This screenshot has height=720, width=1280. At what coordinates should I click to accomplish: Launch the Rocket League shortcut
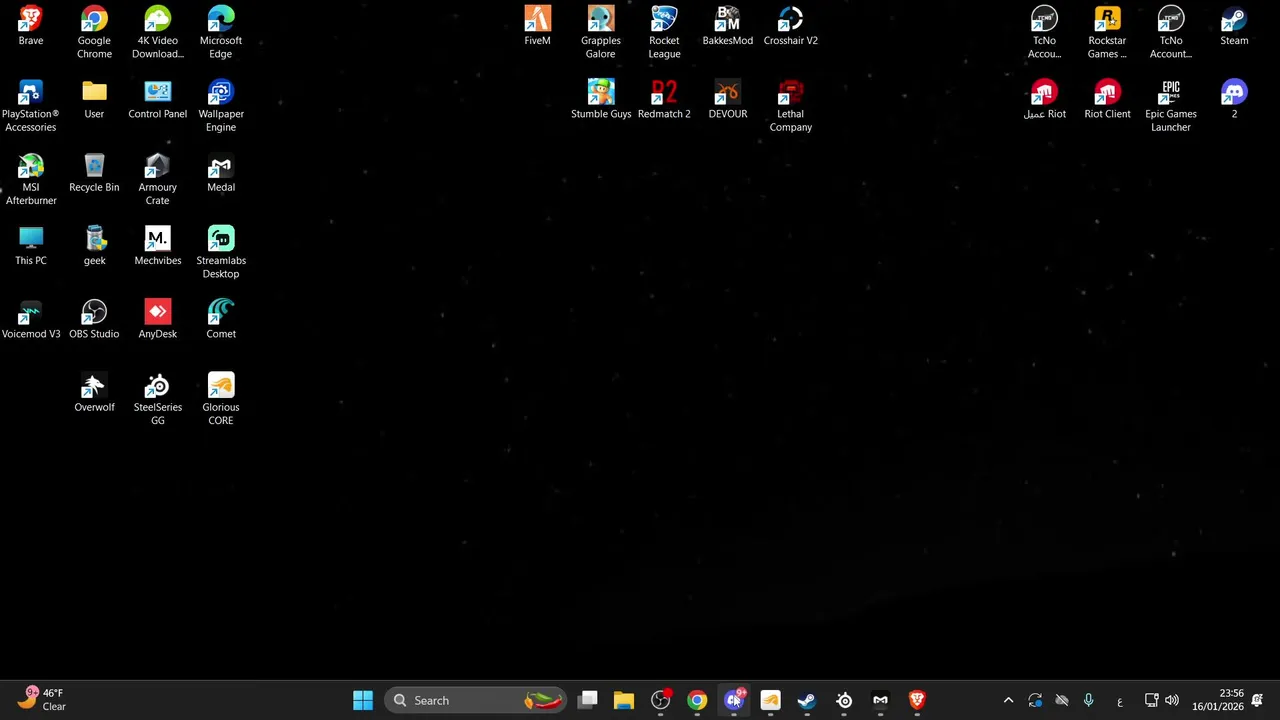click(x=664, y=33)
